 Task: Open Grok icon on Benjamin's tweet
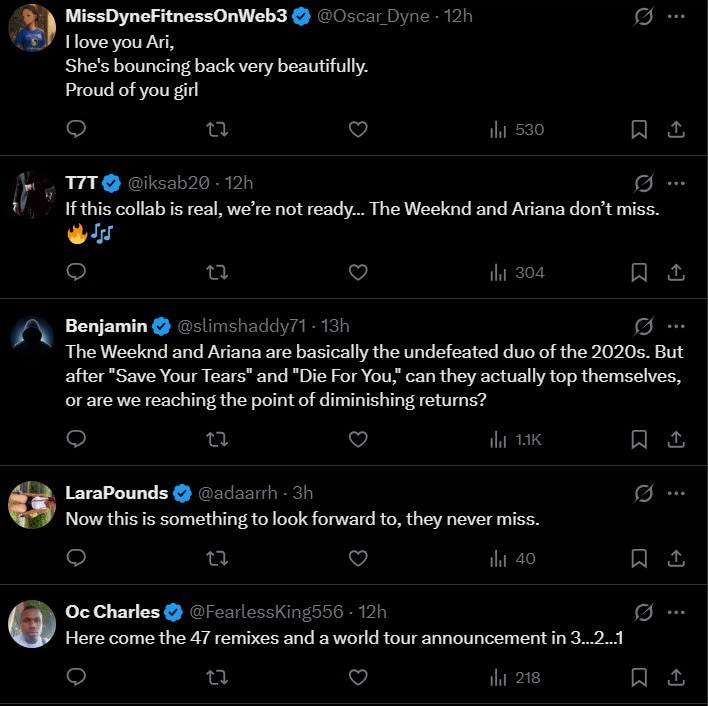click(x=644, y=326)
